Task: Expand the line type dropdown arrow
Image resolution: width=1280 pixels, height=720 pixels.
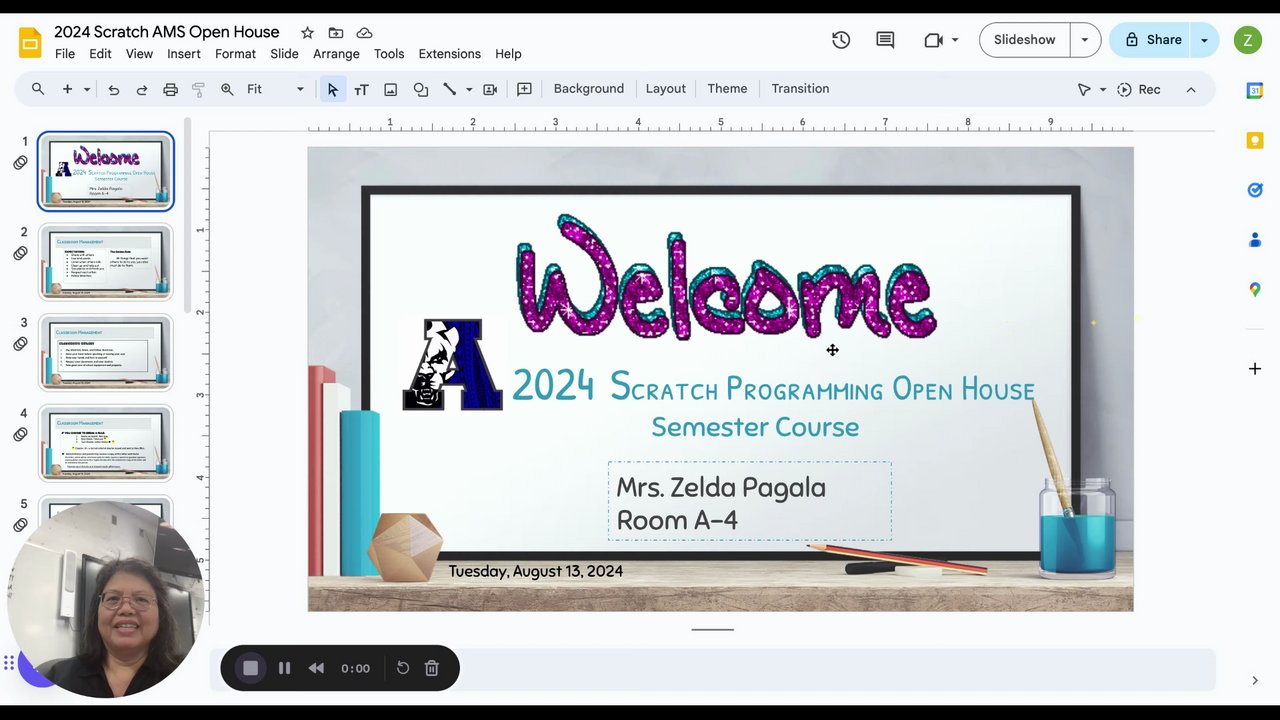Action: [x=468, y=89]
